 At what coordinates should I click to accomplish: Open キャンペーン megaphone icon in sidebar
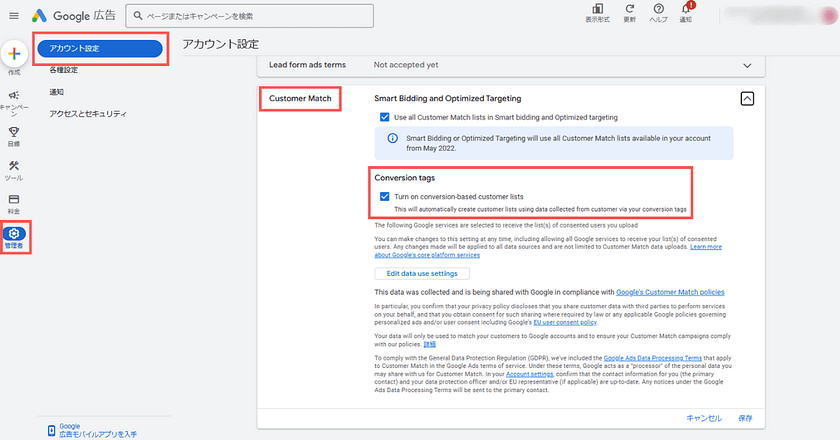click(x=14, y=96)
